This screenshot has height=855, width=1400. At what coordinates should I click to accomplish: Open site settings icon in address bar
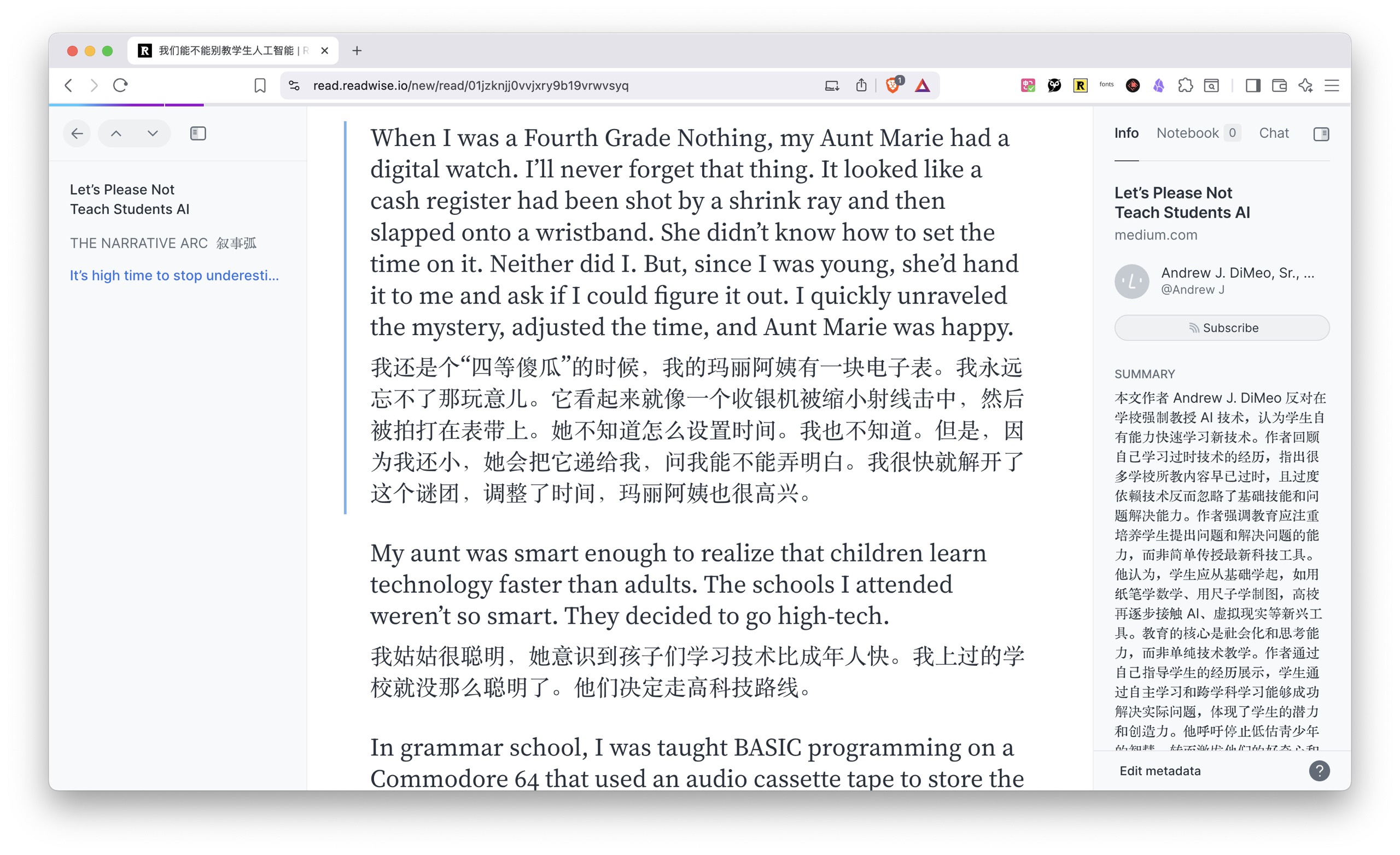click(294, 85)
